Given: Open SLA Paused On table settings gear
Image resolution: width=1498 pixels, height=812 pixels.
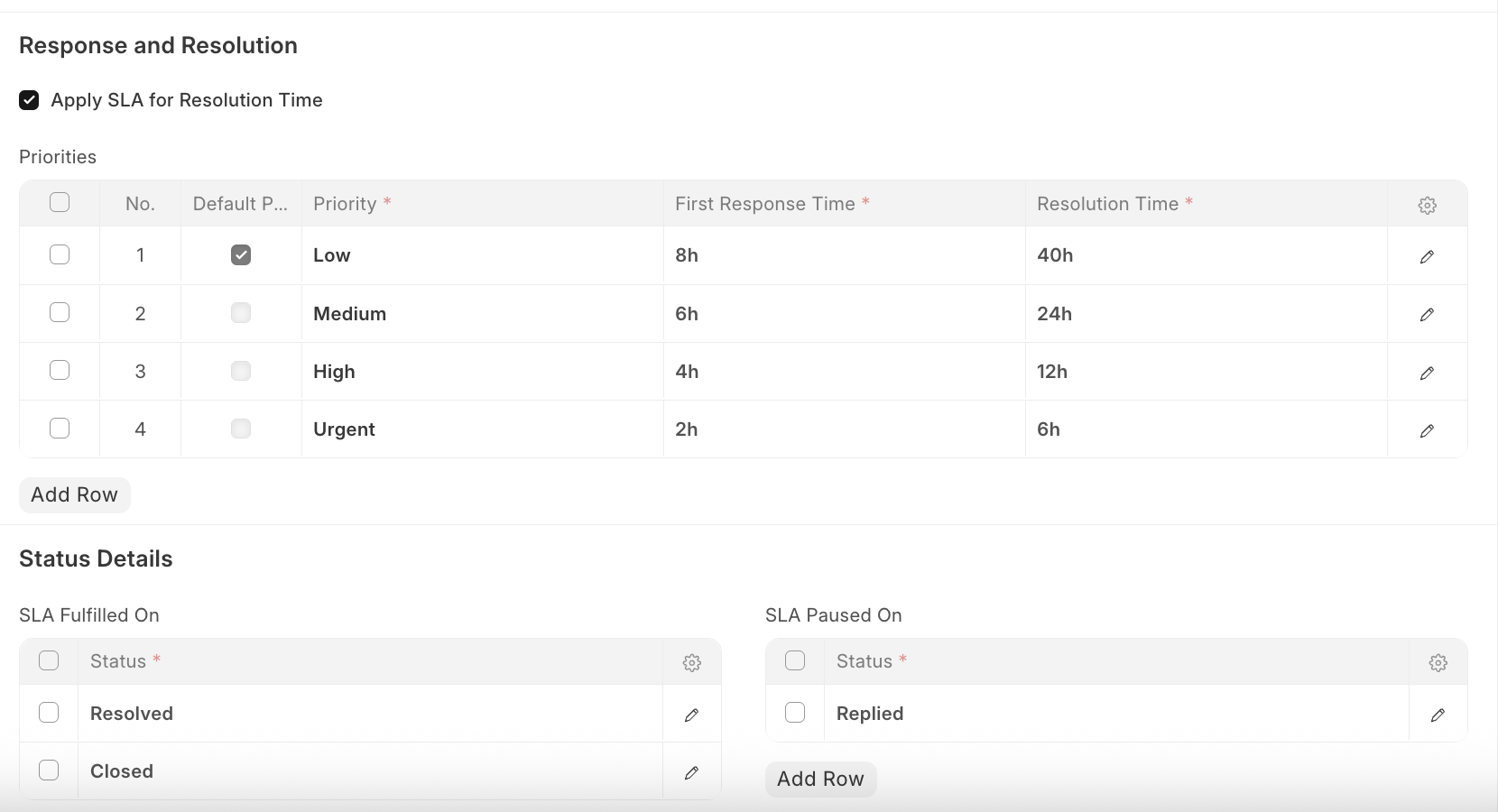Looking at the screenshot, I should pyautogui.click(x=1438, y=662).
